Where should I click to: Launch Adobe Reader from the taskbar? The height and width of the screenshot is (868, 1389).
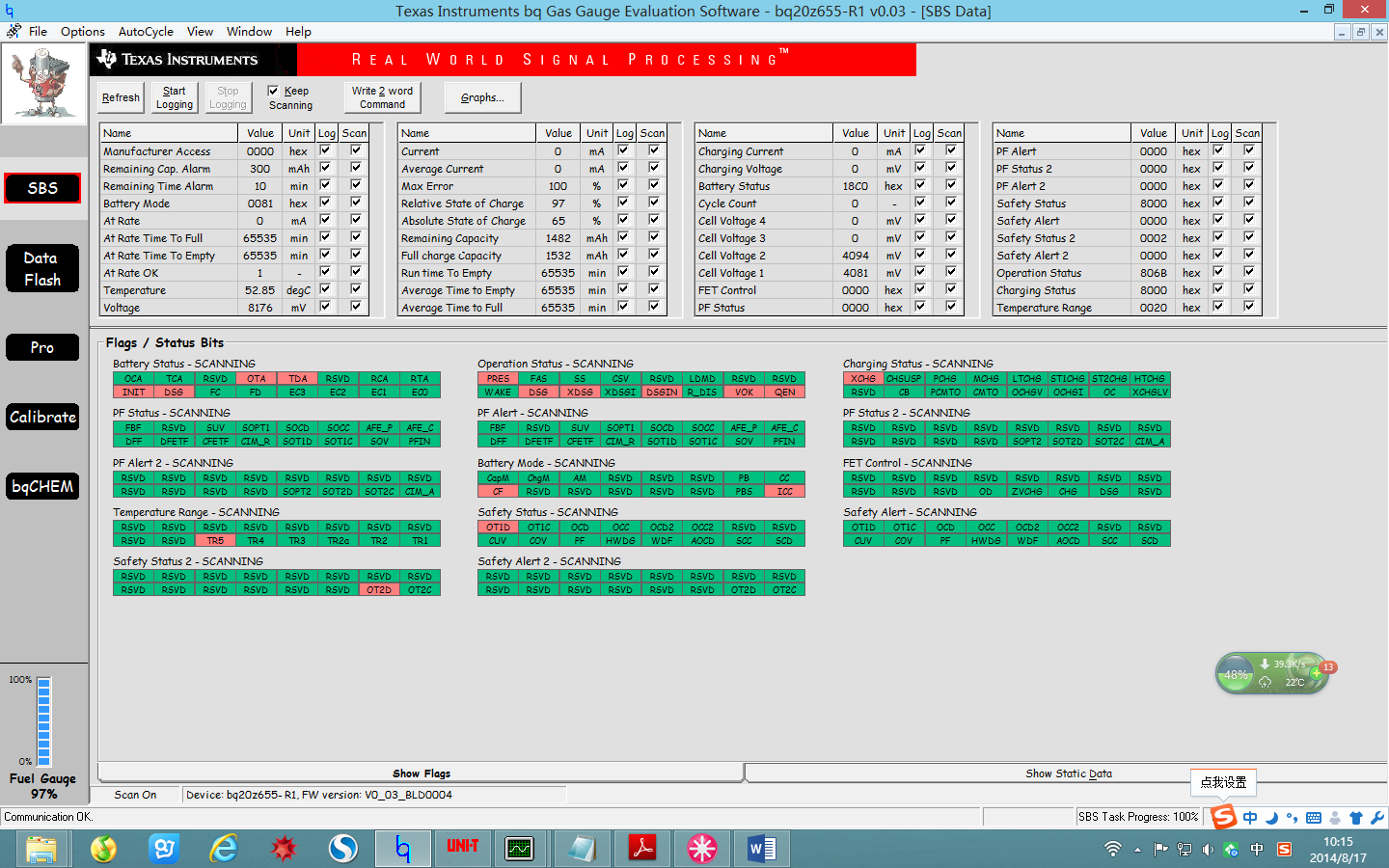coord(642,849)
